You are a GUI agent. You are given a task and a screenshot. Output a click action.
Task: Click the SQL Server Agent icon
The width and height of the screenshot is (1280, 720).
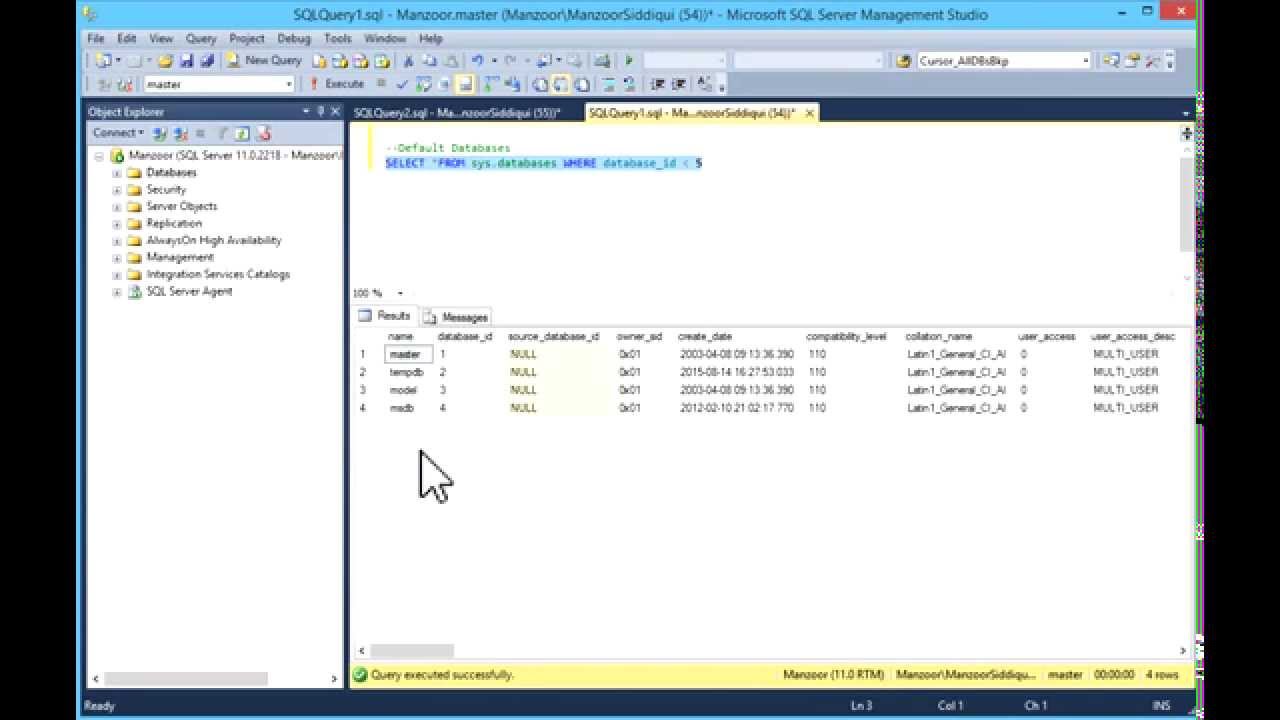point(135,291)
